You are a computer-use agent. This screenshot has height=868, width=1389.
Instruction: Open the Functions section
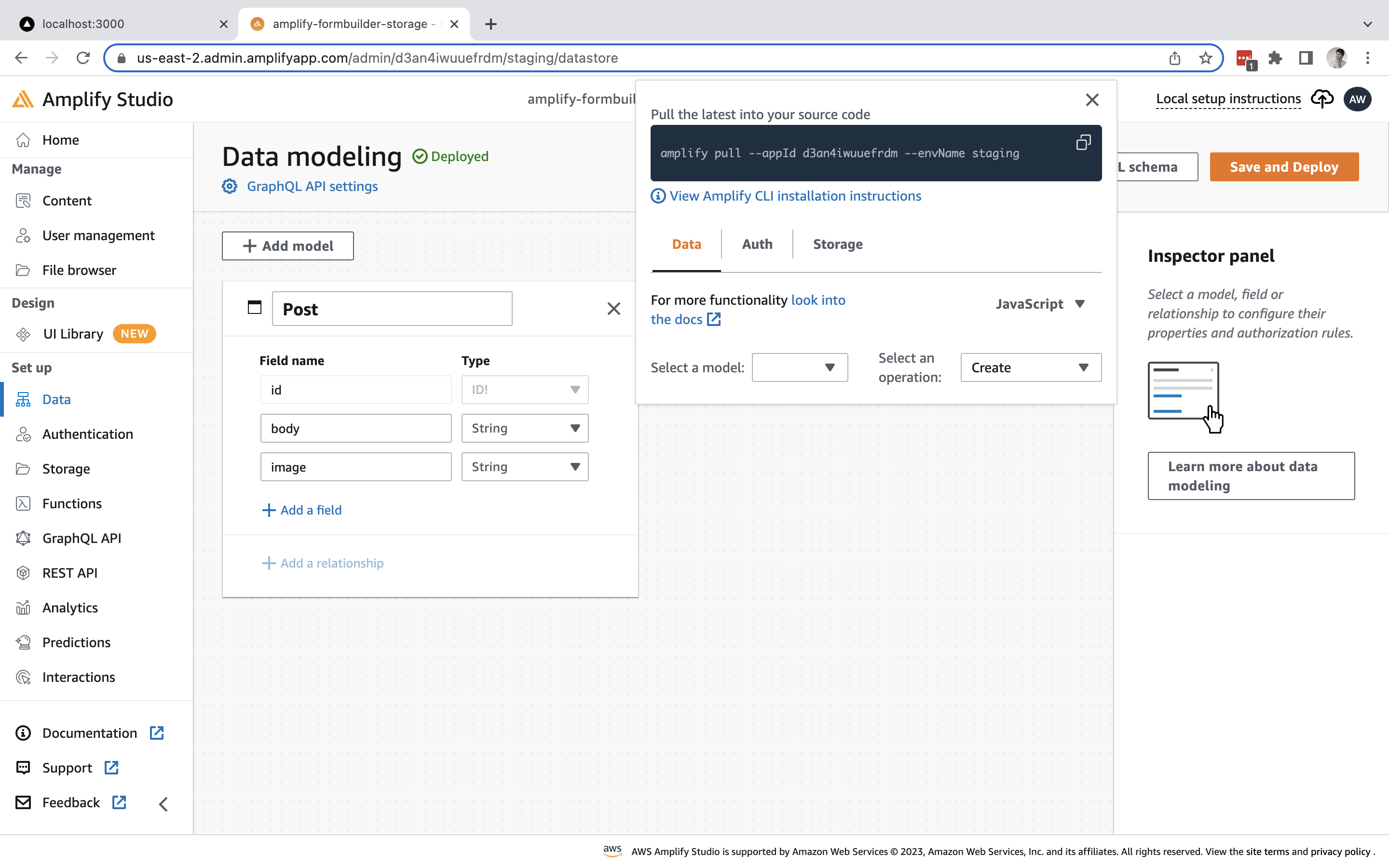point(71,503)
